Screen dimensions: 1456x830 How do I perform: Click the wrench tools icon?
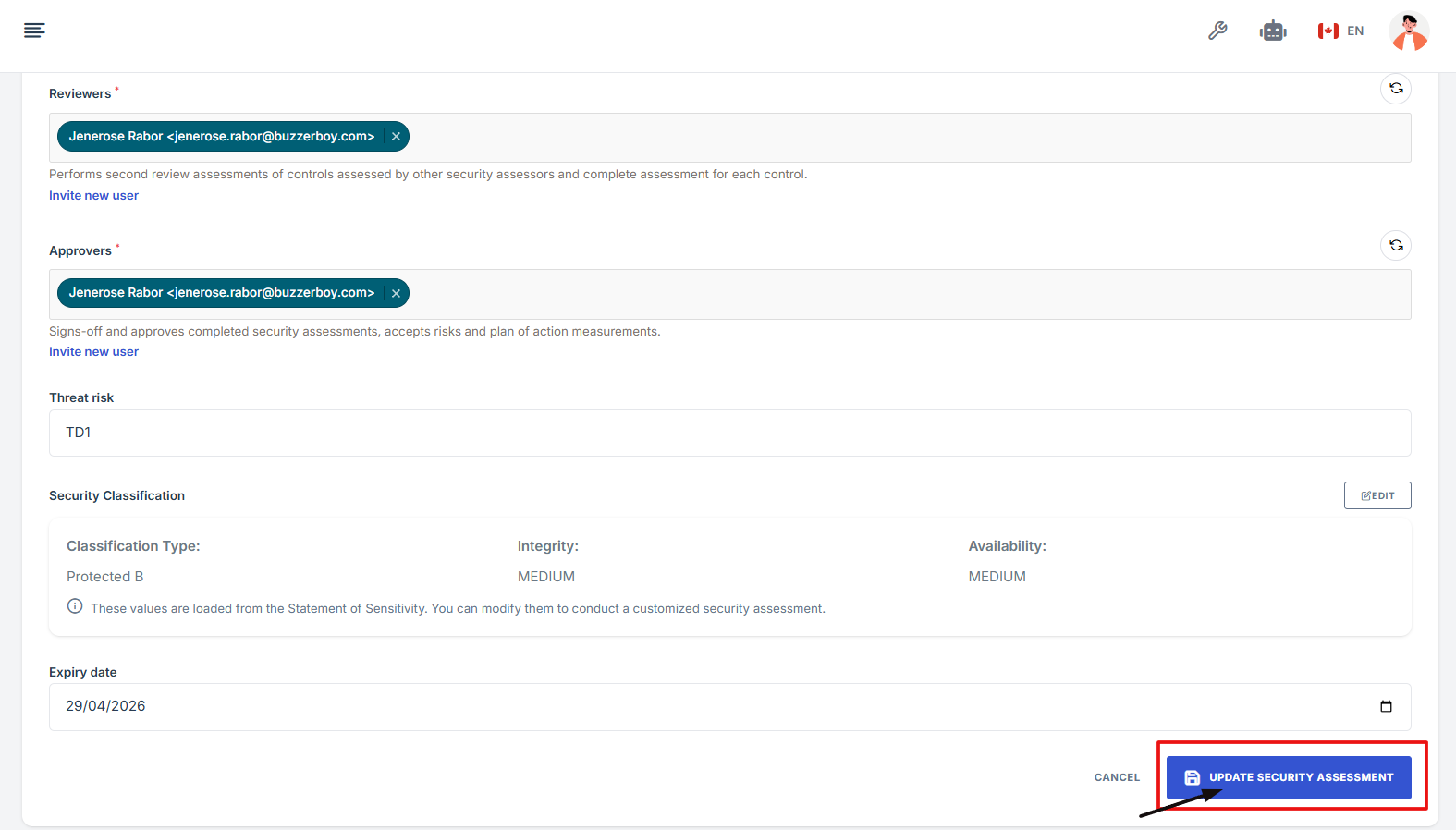click(x=1217, y=31)
